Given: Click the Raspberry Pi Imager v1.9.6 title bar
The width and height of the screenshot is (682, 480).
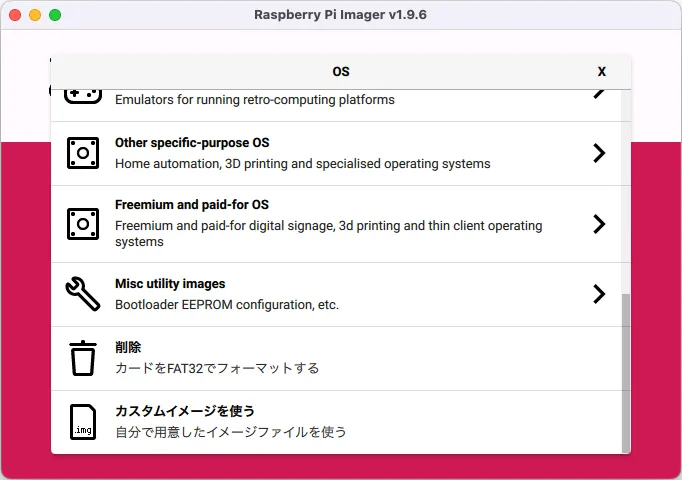Looking at the screenshot, I should 340,15.
